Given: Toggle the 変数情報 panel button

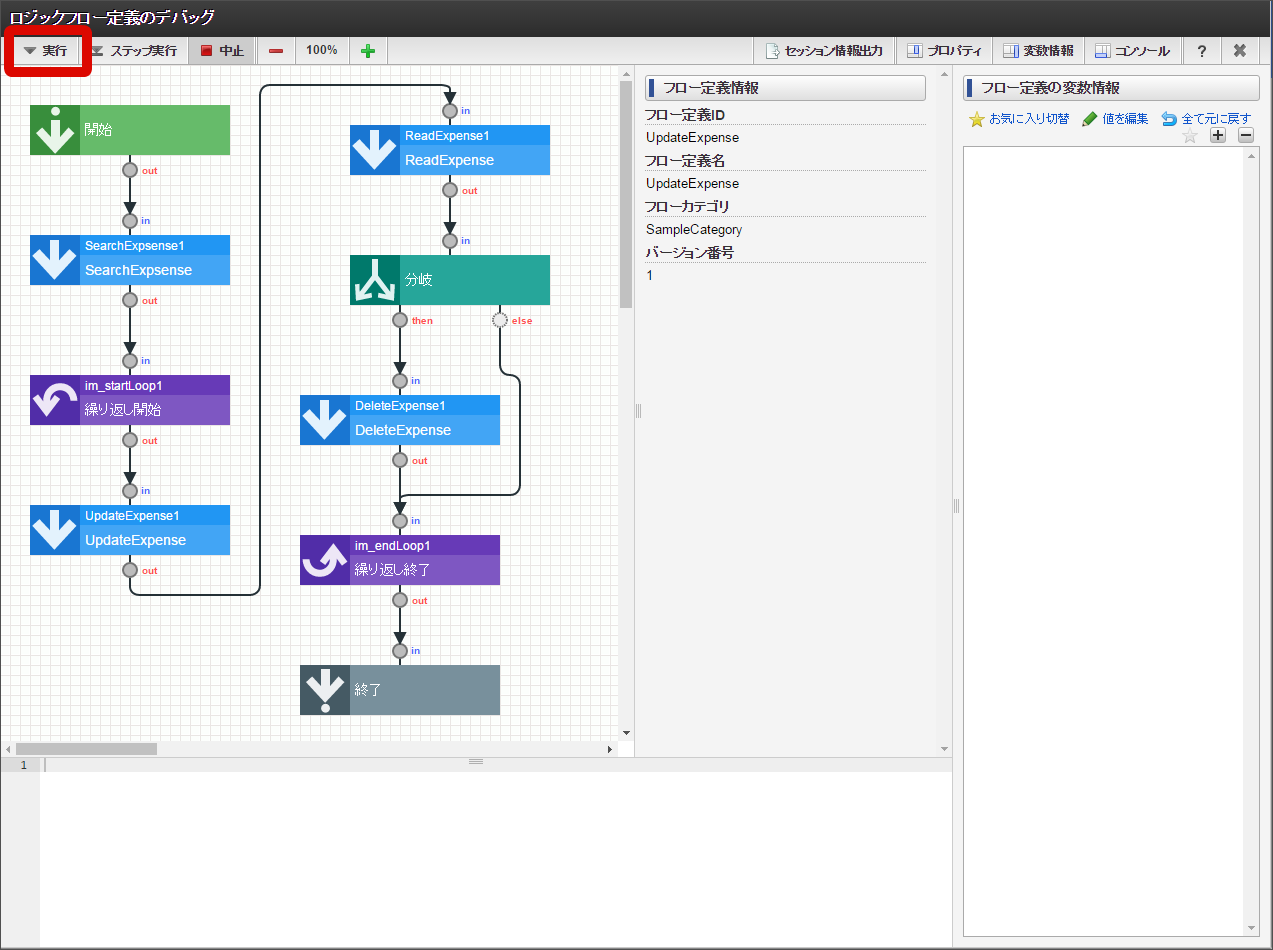Looking at the screenshot, I should pyautogui.click(x=1038, y=51).
